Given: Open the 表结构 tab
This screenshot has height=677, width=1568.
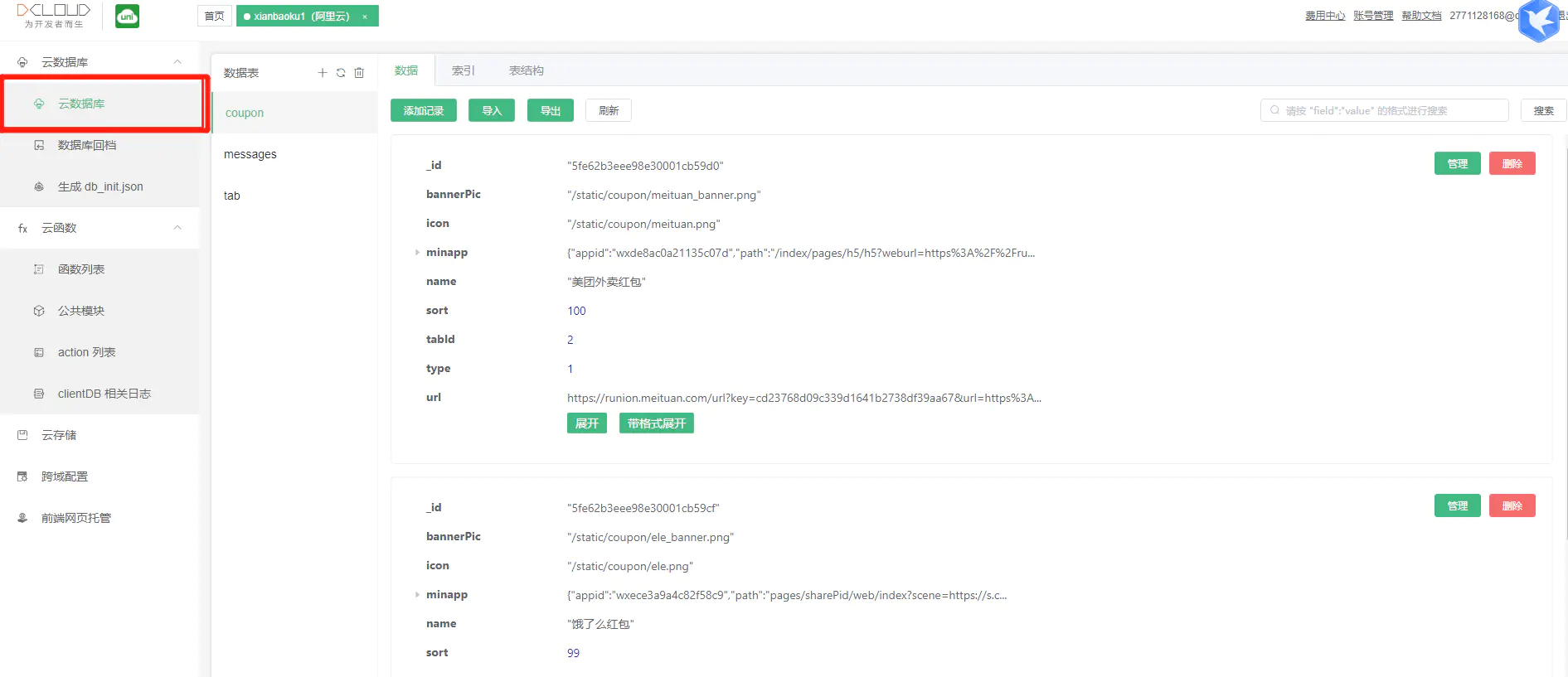Looking at the screenshot, I should (x=526, y=70).
